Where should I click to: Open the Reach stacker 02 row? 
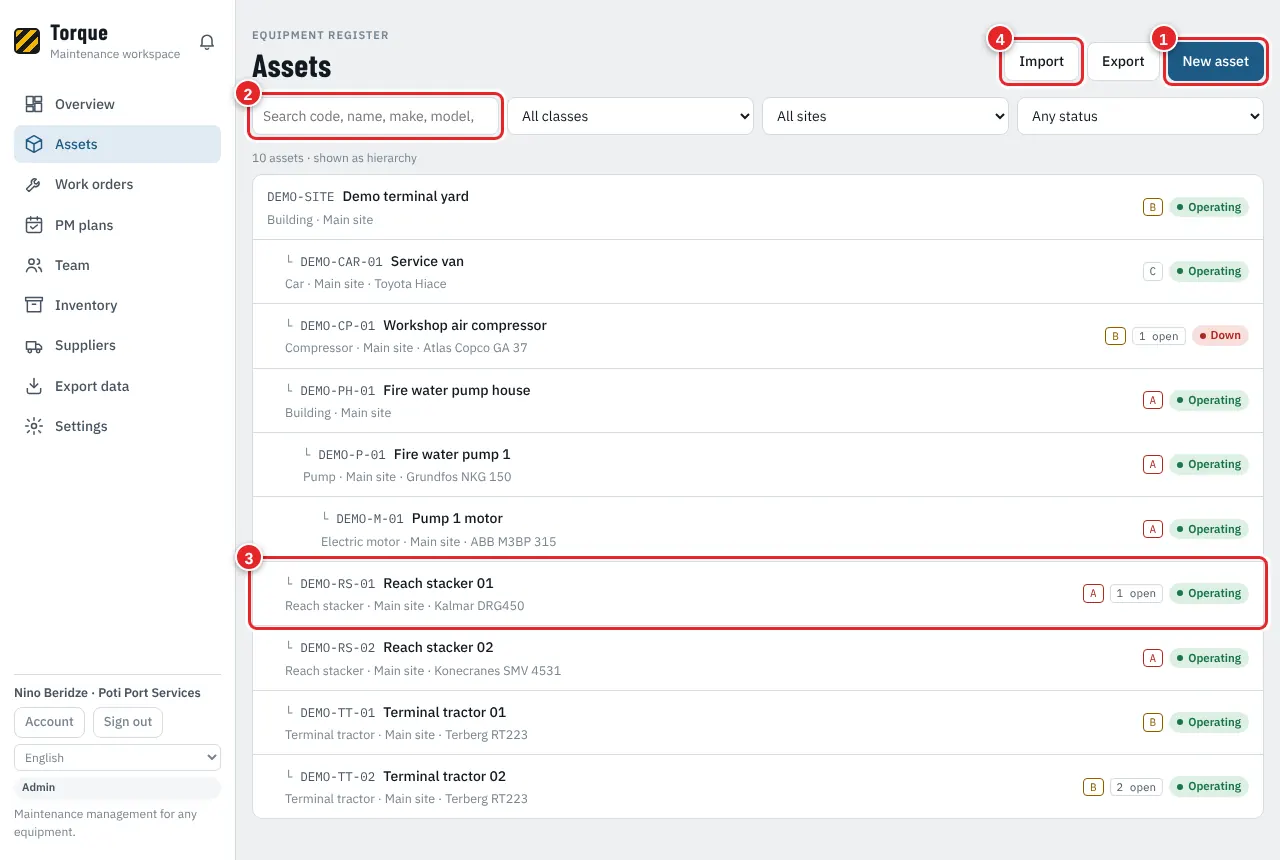click(758, 658)
